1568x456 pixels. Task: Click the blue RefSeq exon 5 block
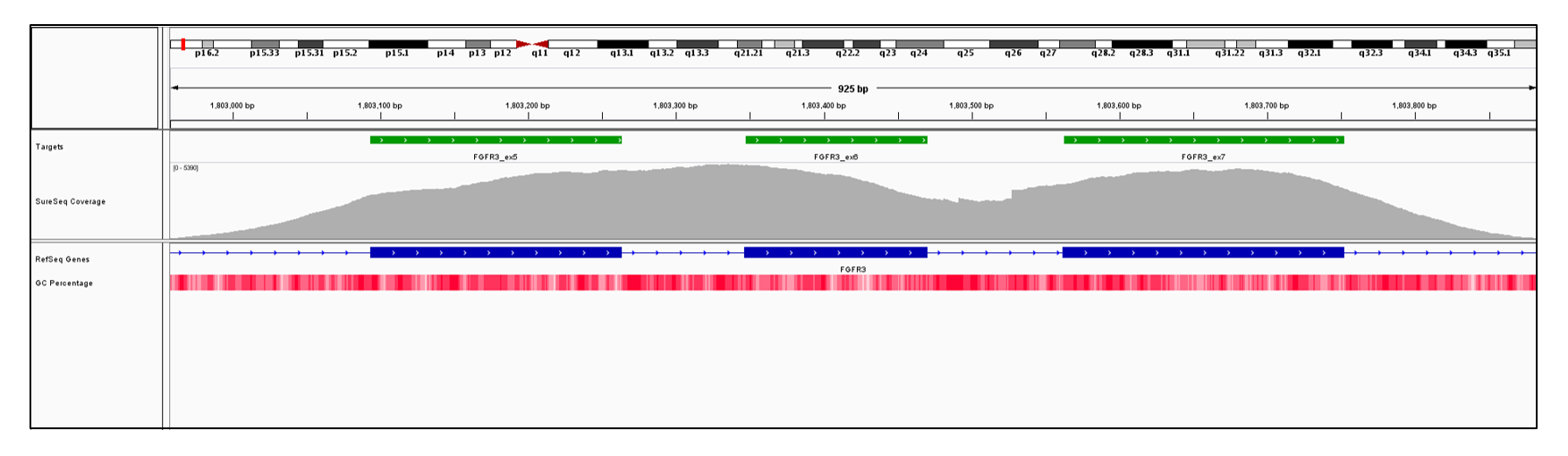point(496,253)
